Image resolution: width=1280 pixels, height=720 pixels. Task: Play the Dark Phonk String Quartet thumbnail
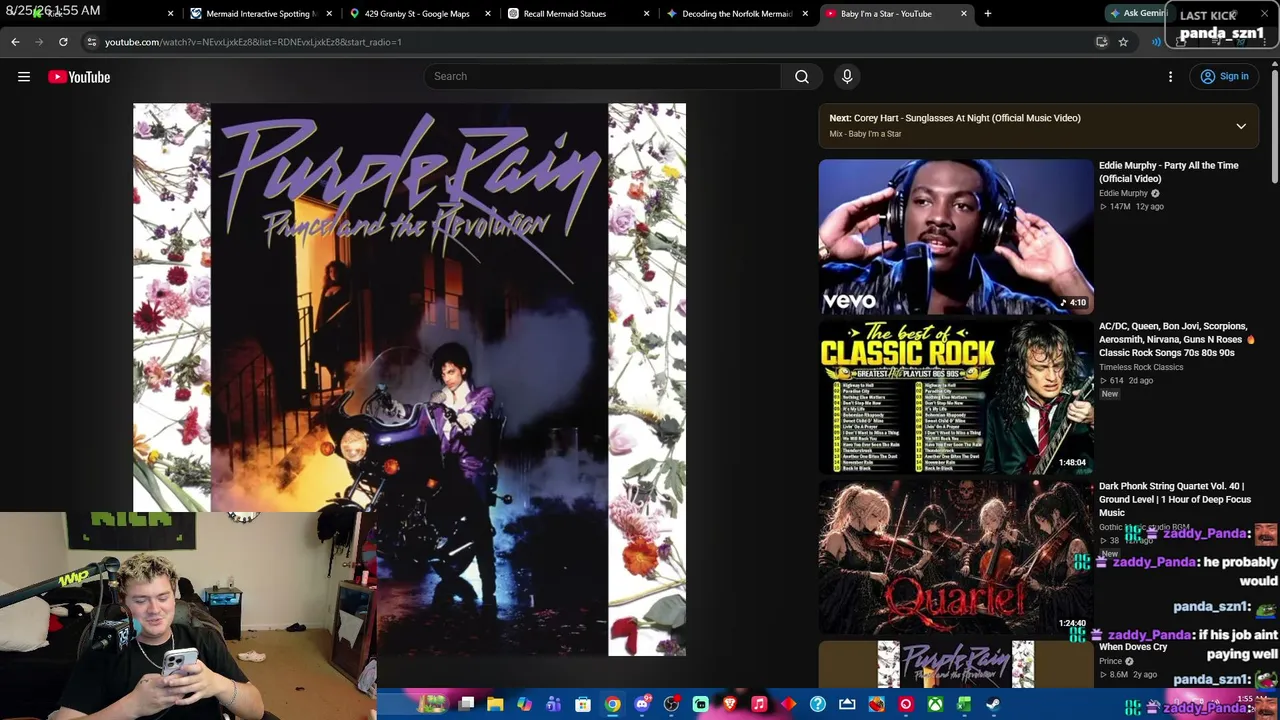[x=956, y=557]
